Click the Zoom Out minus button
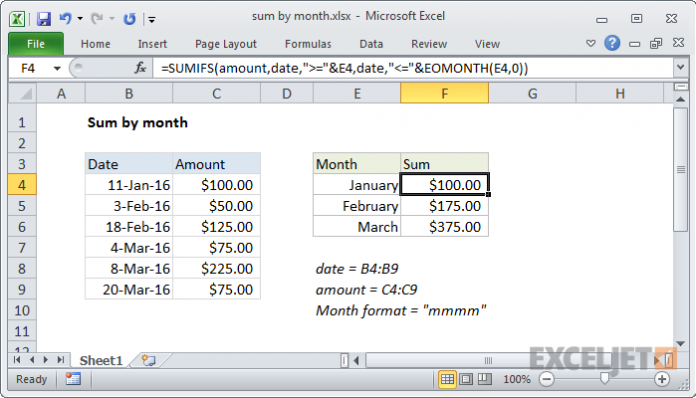The height and width of the screenshot is (398, 696). click(547, 379)
